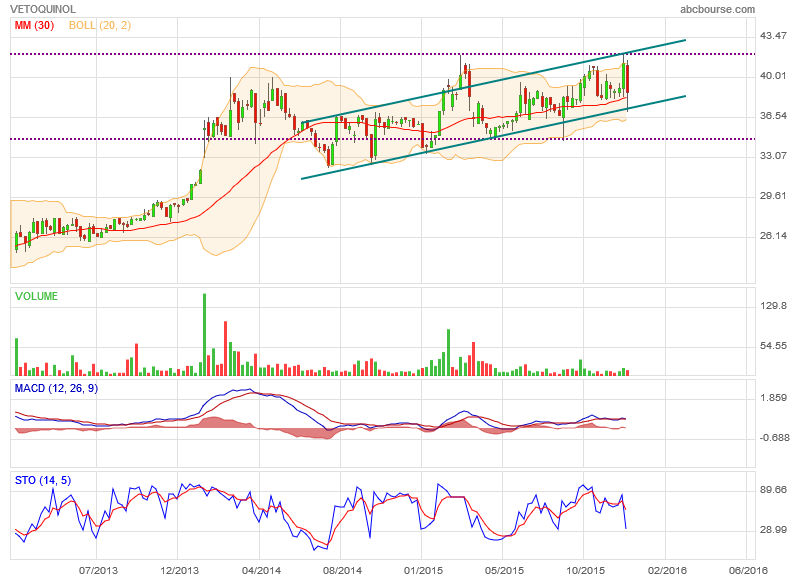The image size is (800, 580).
Task: Click the MACD (12, 26, 9) indicator label
Action: pos(56,388)
